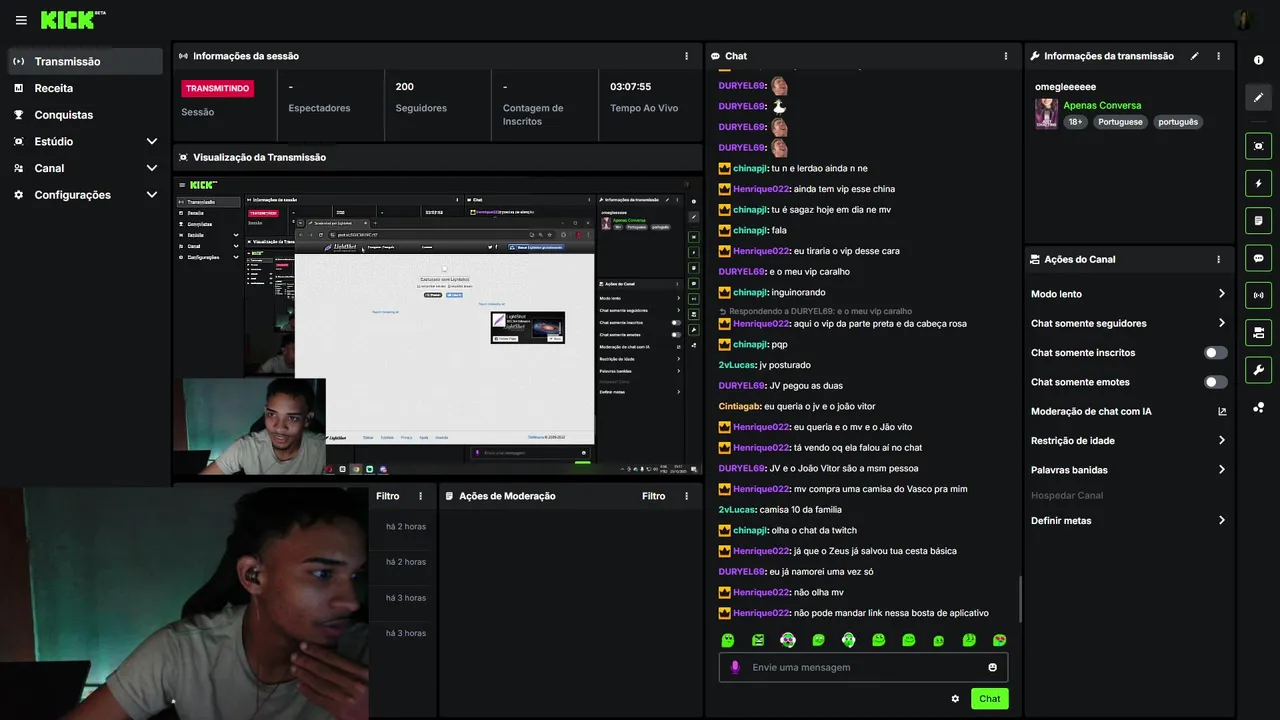This screenshot has width=1280, height=720.
Task: Insert the heart-eyes green emote
Action: pos(999,640)
